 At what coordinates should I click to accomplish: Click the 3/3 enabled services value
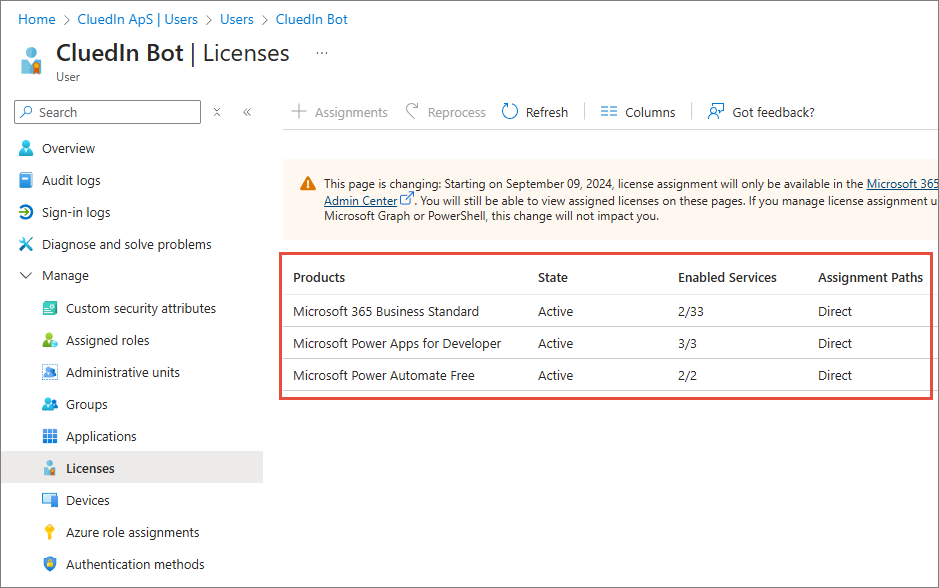coord(687,344)
